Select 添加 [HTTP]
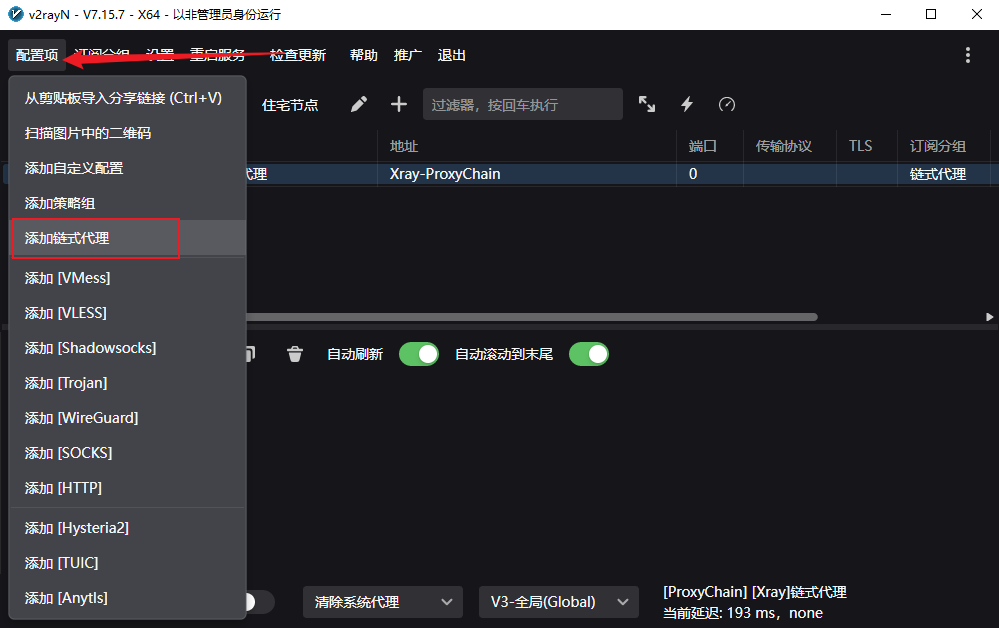The width and height of the screenshot is (999, 628). [128, 489]
